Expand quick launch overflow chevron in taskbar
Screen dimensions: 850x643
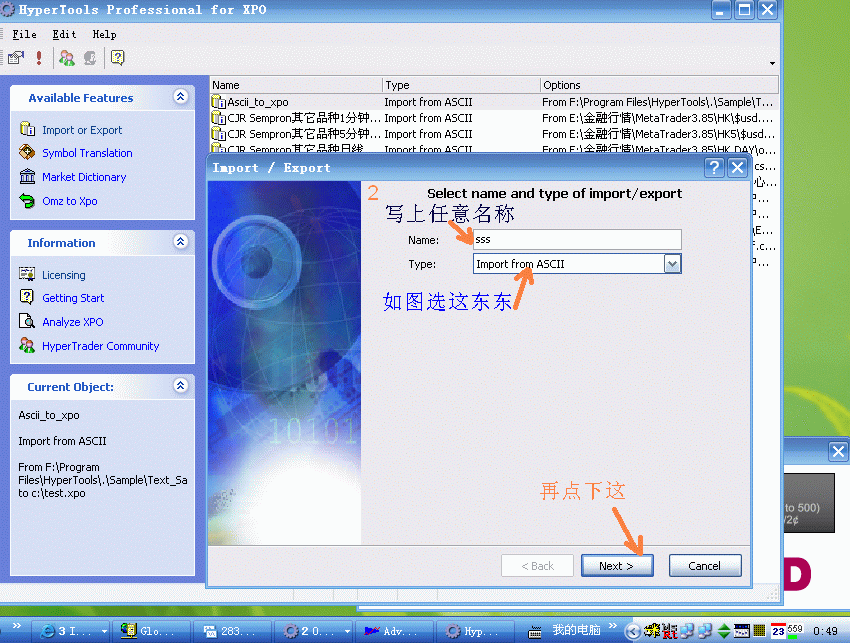click(17, 626)
